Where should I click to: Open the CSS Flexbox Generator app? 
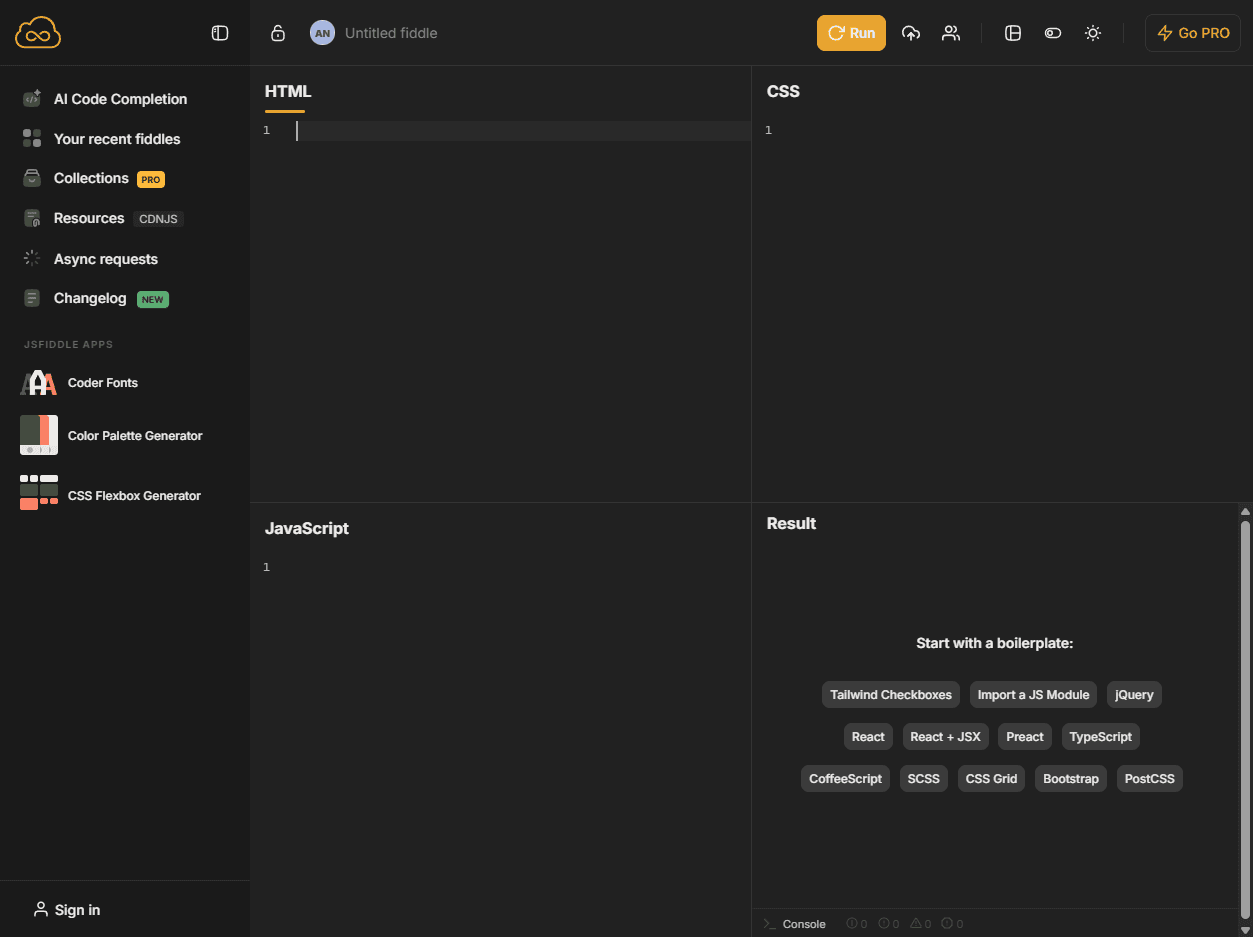tap(134, 496)
